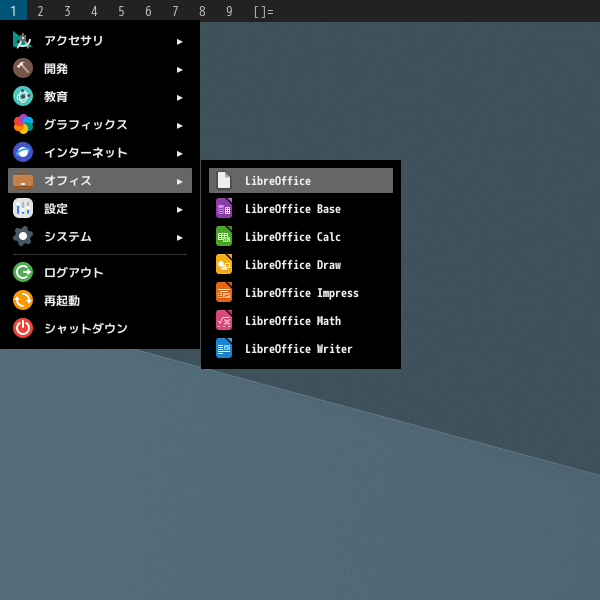This screenshot has height=600, width=600.
Task: Switch to workspace tag 4
Action: 94,11
